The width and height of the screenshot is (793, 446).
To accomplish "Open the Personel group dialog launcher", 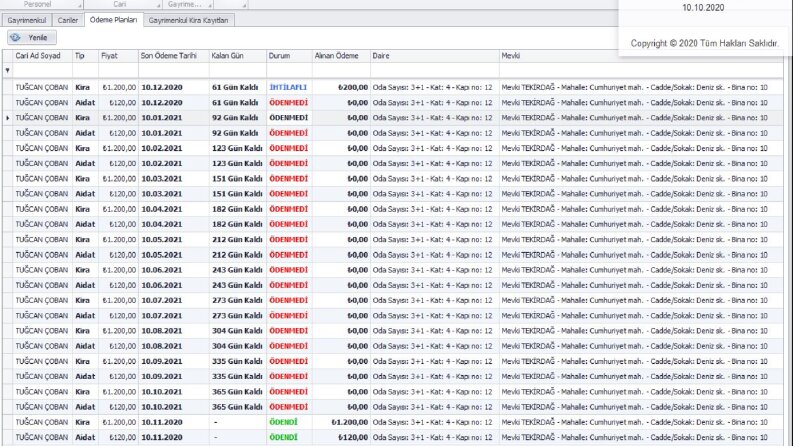I will point(80,5).
